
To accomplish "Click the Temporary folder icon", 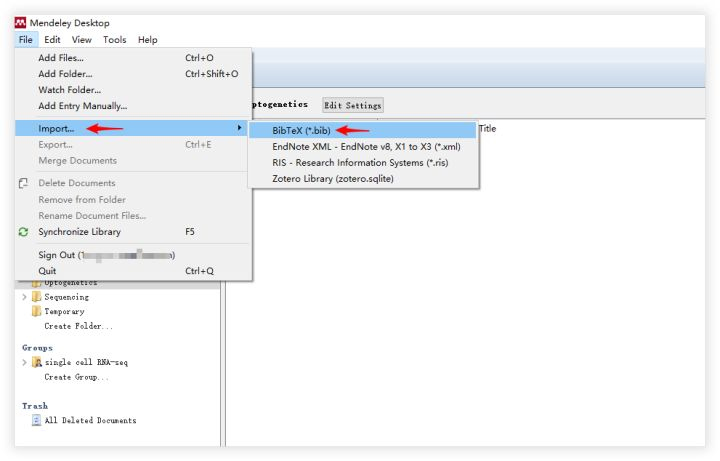I will 36,311.
